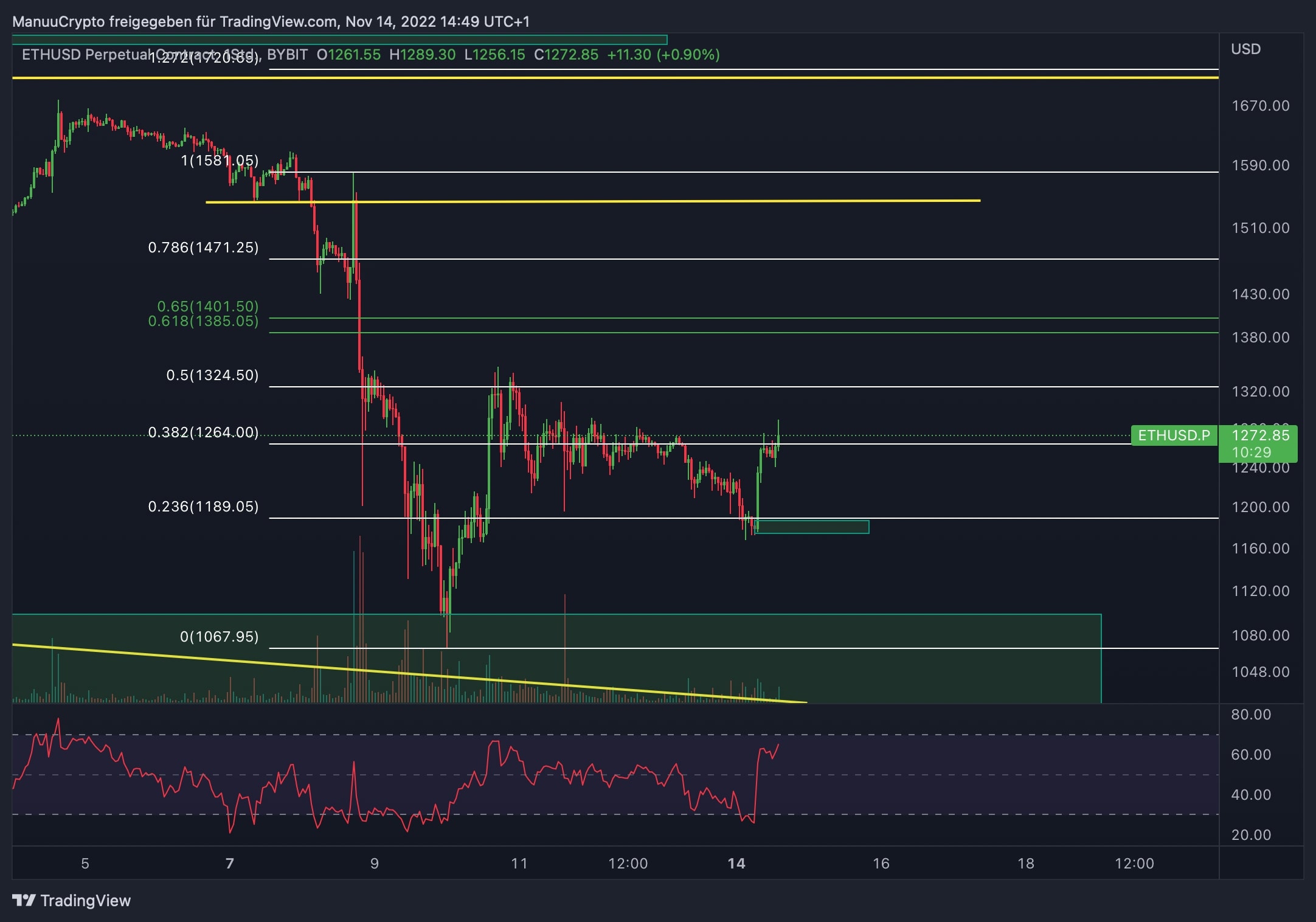Image resolution: width=1316 pixels, height=922 pixels.
Task: Click the RSI 20.00 scale label
Action: 1251,835
